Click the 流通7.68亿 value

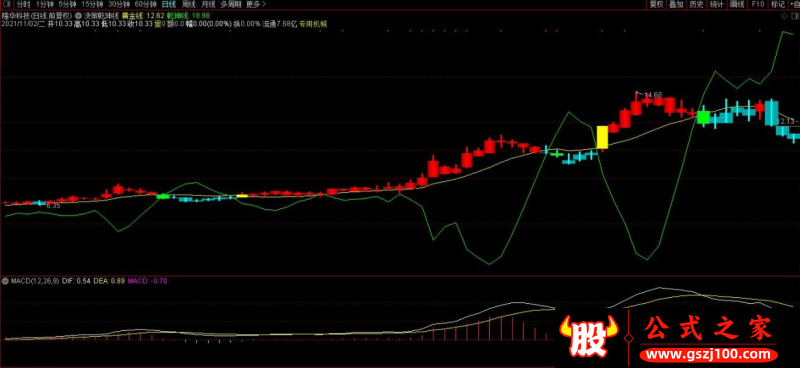click(280, 23)
